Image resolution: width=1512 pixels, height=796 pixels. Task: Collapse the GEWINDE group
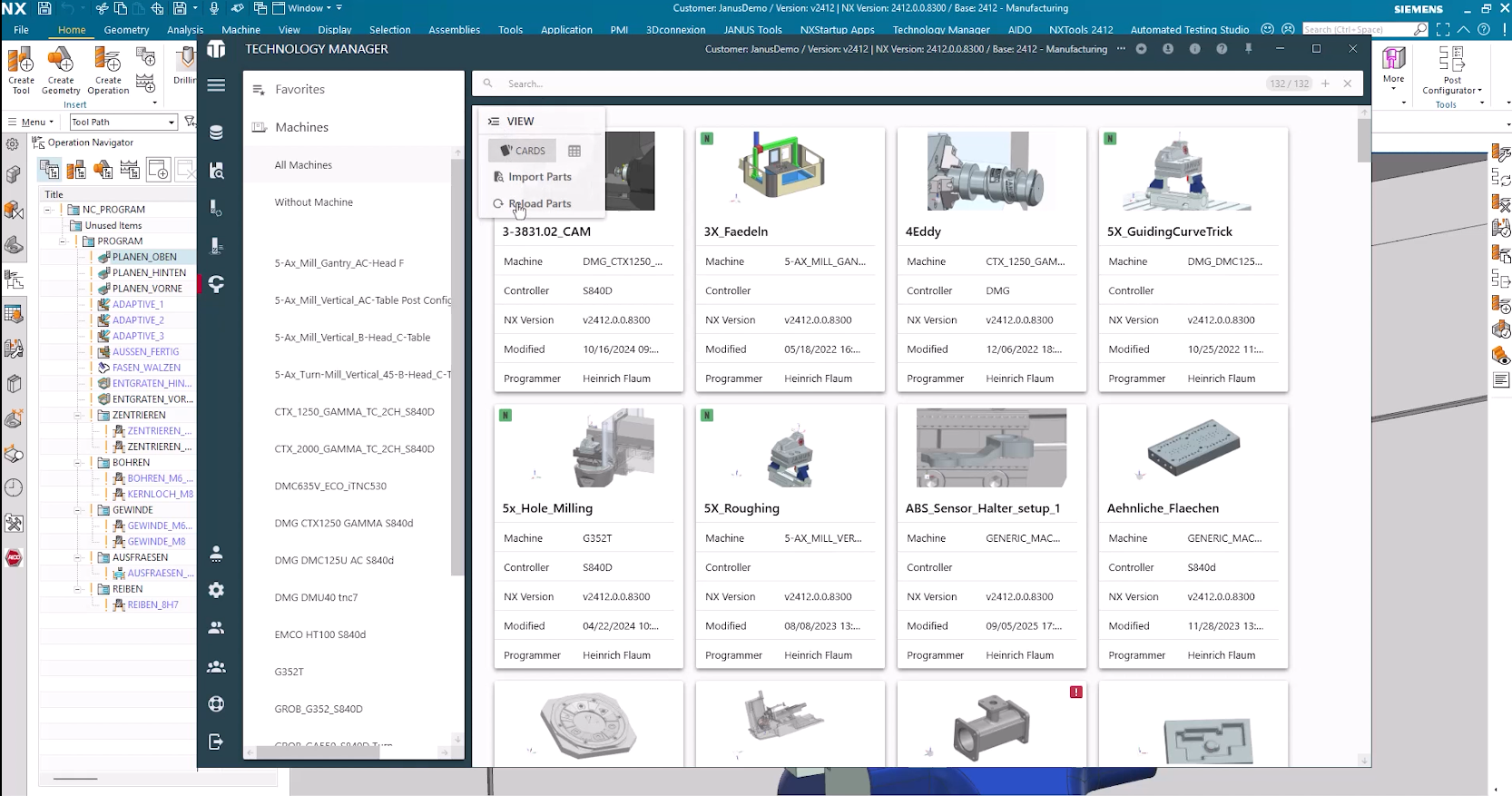(78, 510)
